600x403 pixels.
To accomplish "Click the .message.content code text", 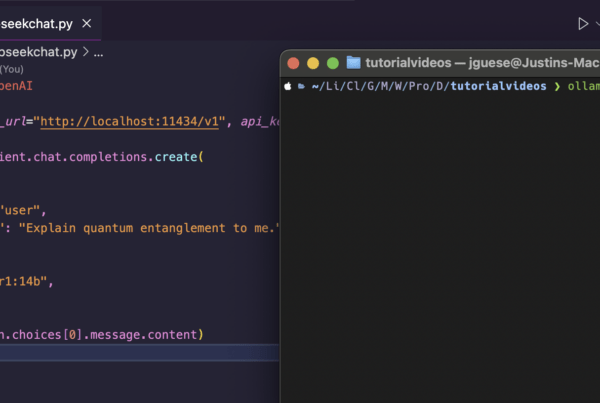I will 140,335.
